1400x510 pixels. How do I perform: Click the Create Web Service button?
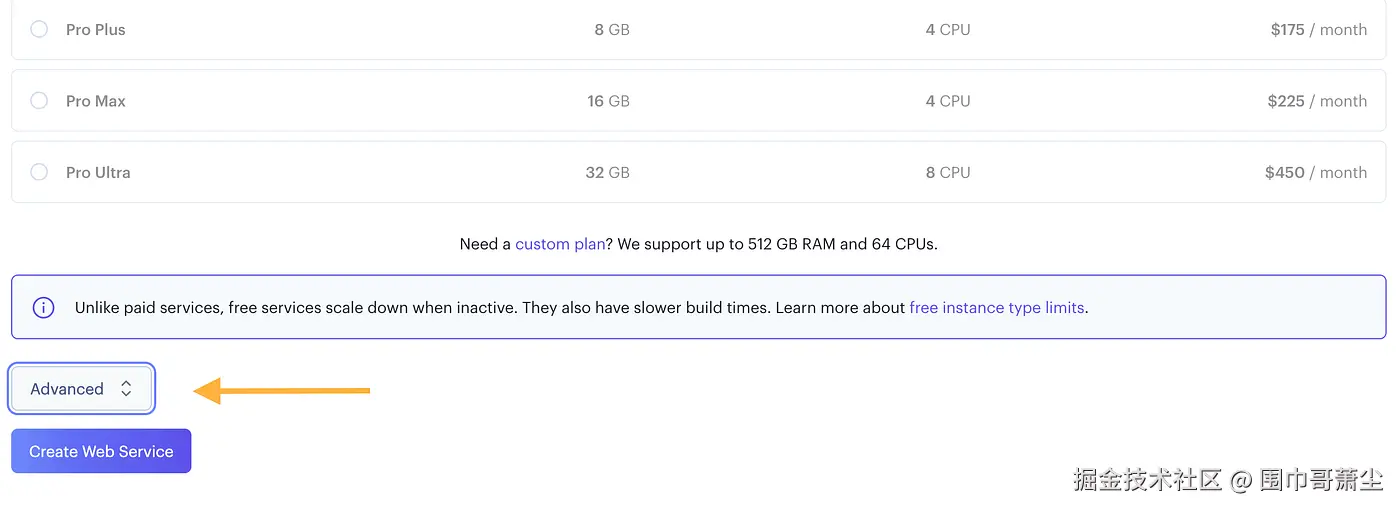pos(101,452)
